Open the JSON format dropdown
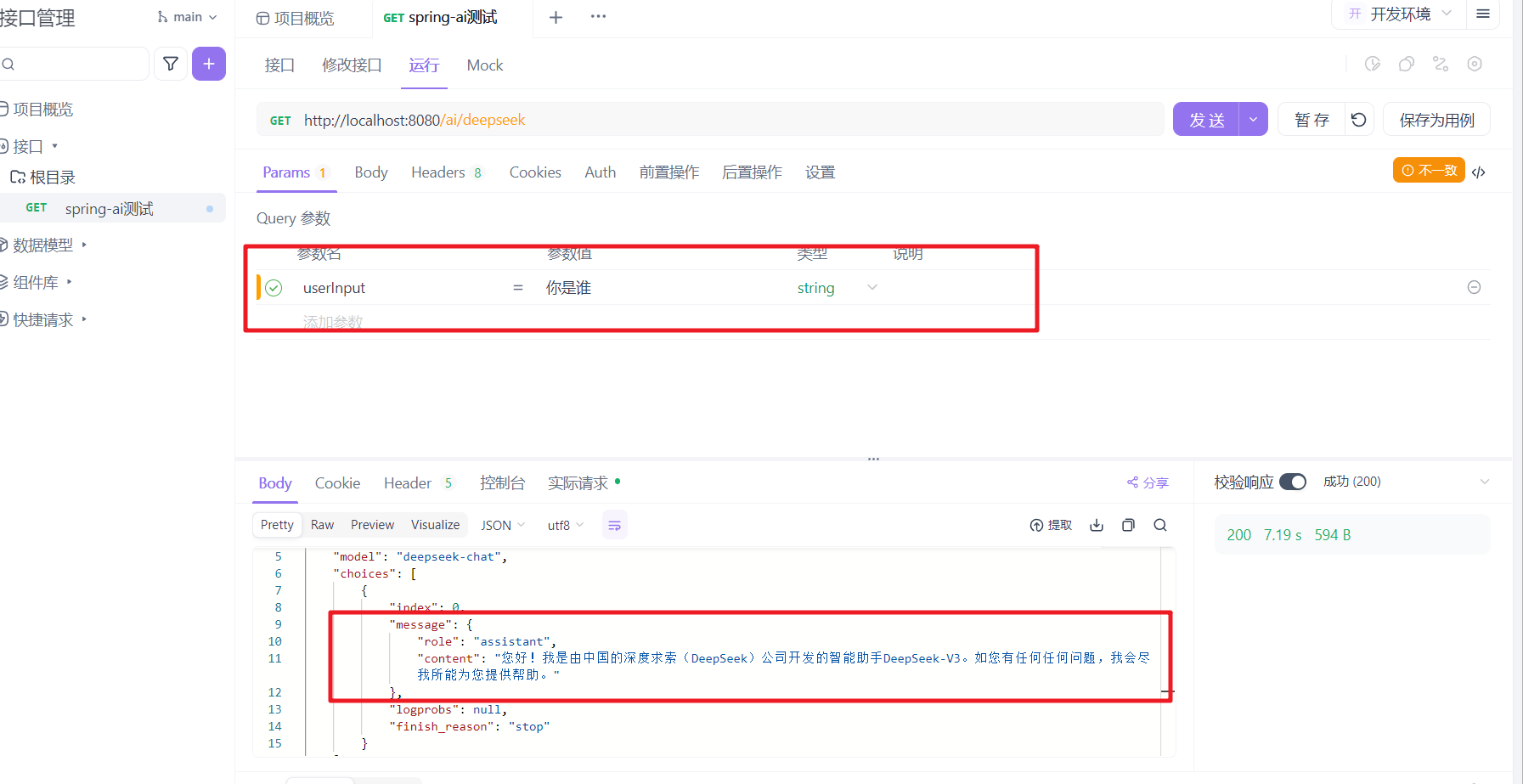Screen dimensions: 1523x784 (x=503, y=525)
